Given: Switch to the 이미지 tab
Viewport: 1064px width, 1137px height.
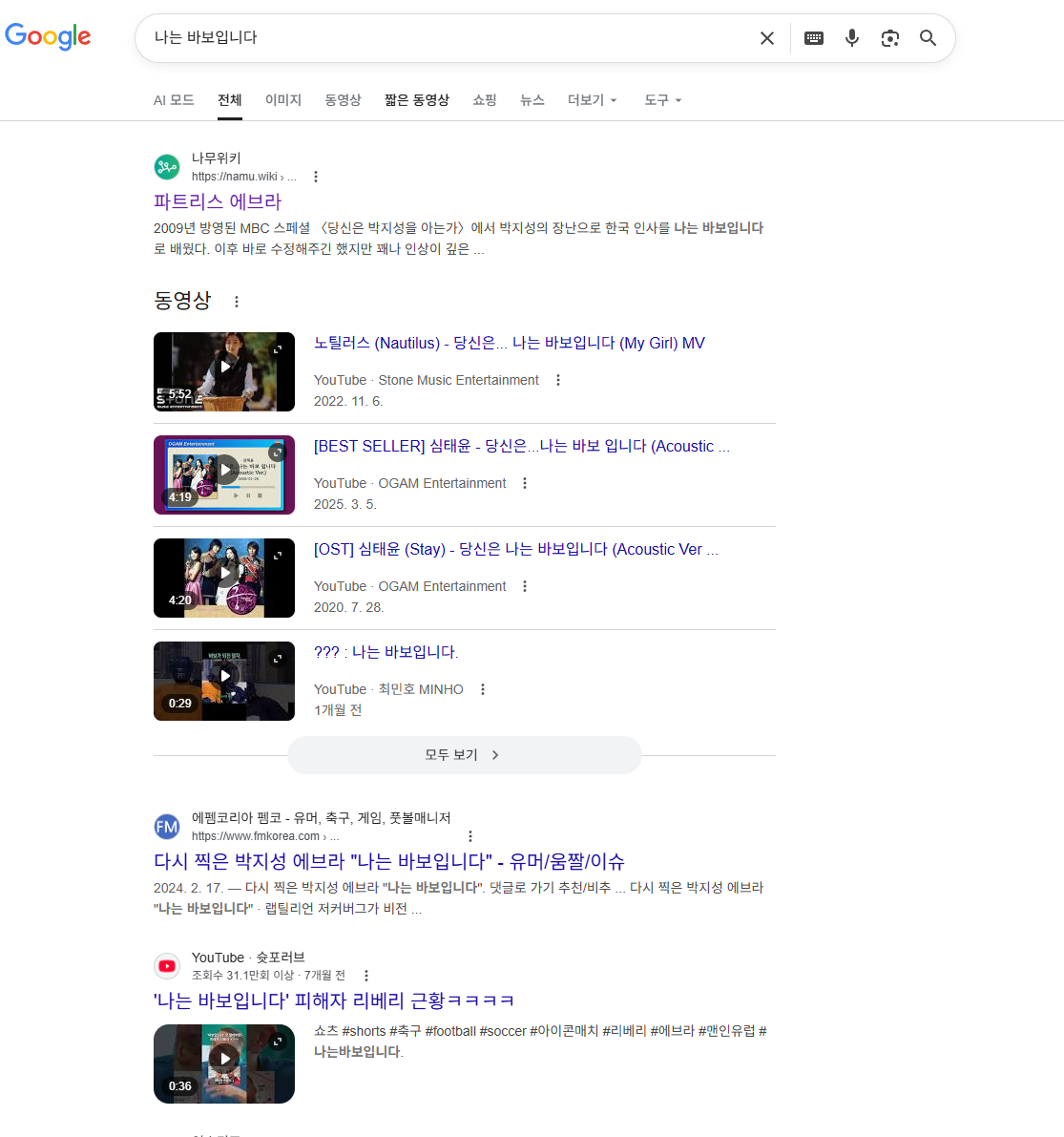Looking at the screenshot, I should click(283, 100).
